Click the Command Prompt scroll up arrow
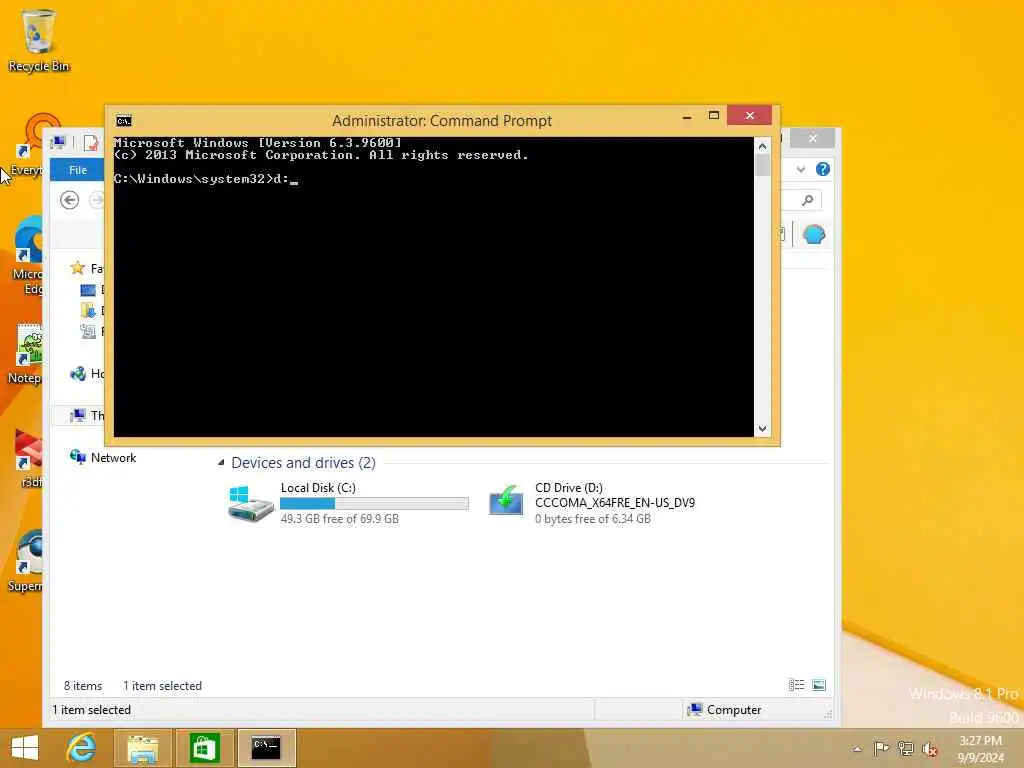Image resolution: width=1024 pixels, height=768 pixels. click(x=762, y=146)
